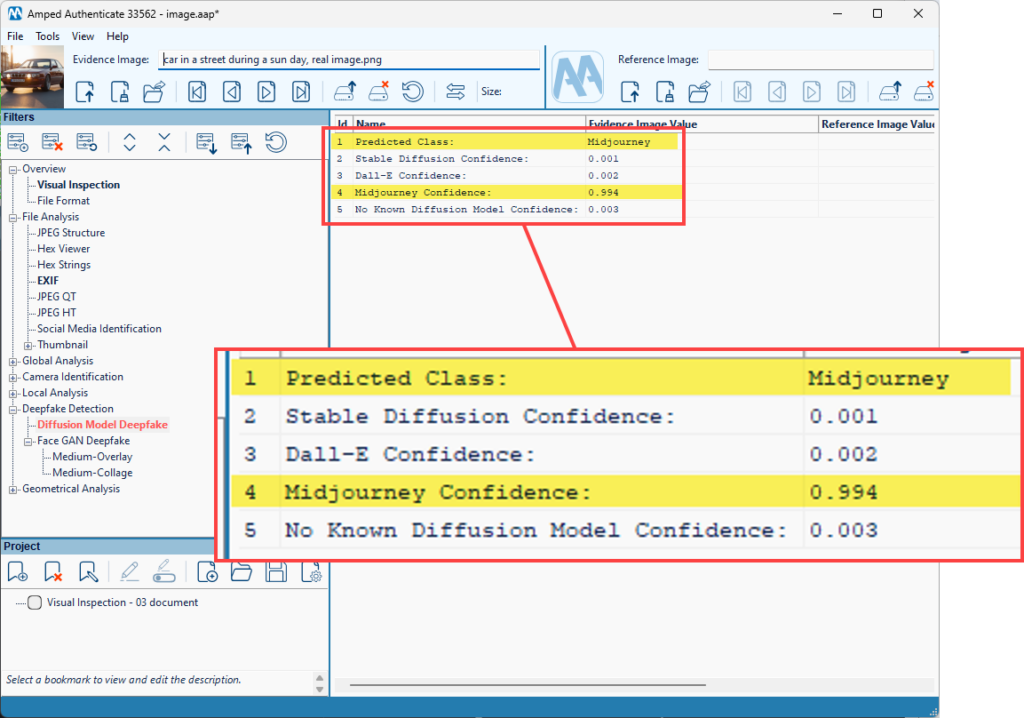
Task: Click the load evidence image icon
Action: coord(85,91)
